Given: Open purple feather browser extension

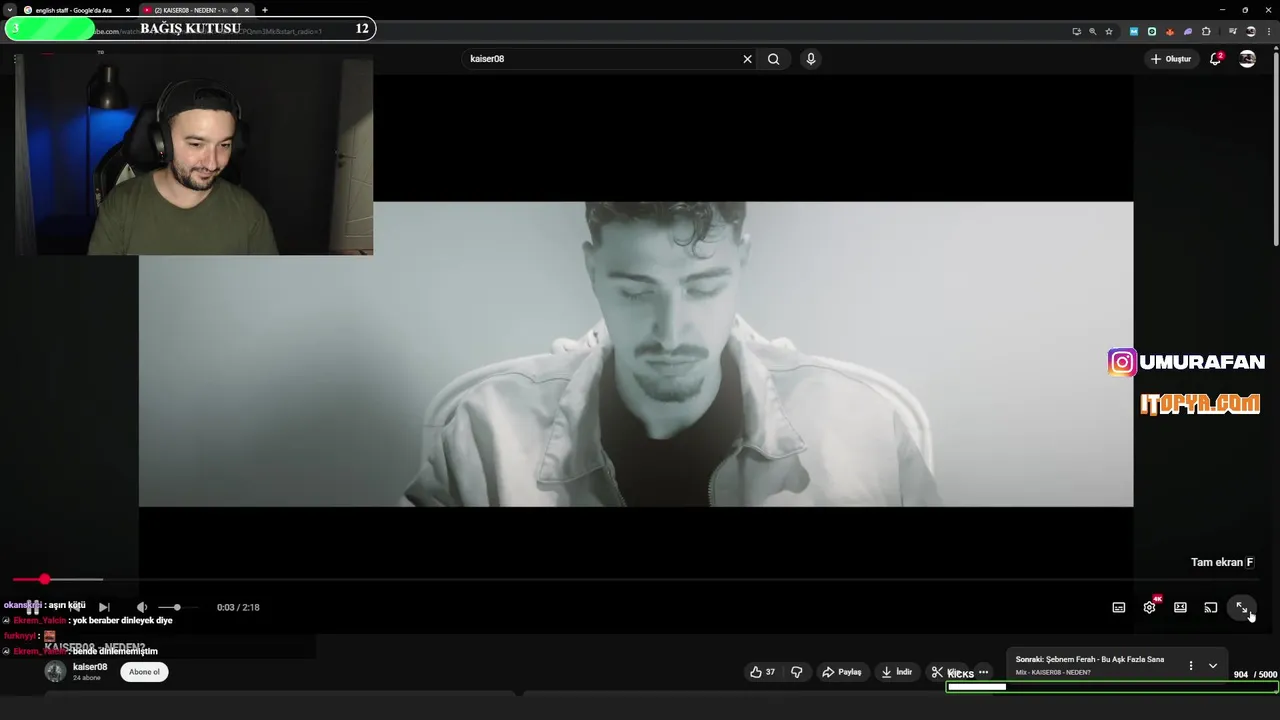Looking at the screenshot, I should [1188, 31].
